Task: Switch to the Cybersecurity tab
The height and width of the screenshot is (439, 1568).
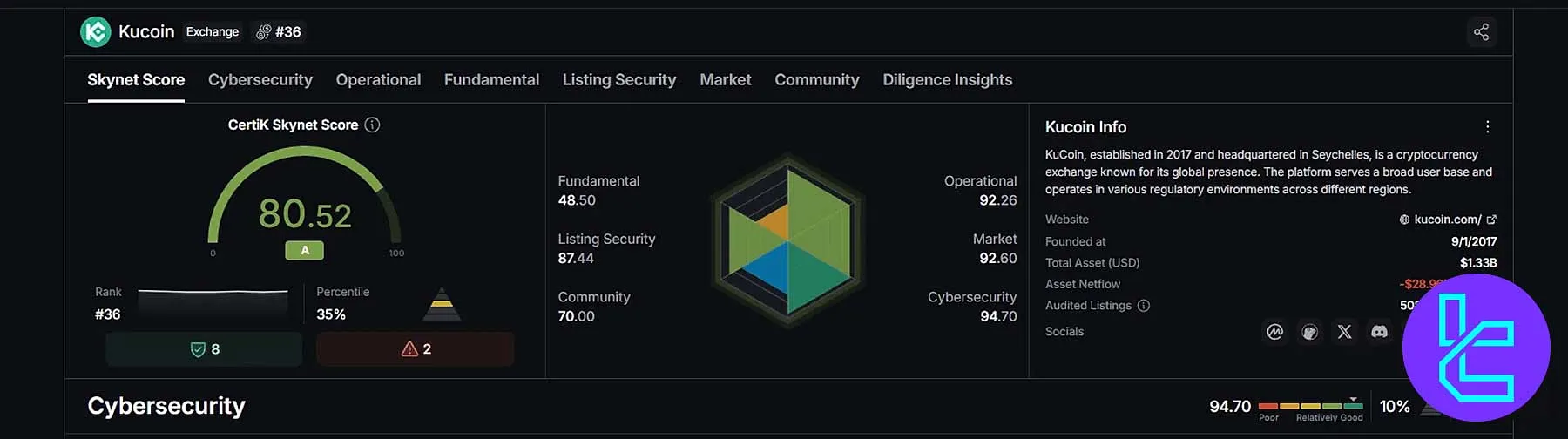Action: 260,80
